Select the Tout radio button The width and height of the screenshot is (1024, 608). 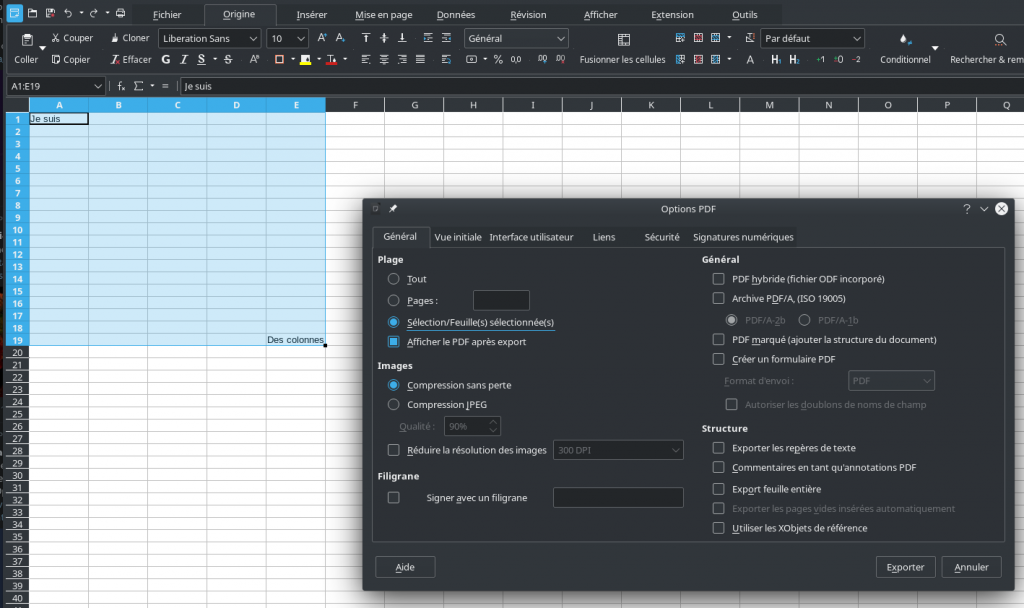(x=394, y=279)
